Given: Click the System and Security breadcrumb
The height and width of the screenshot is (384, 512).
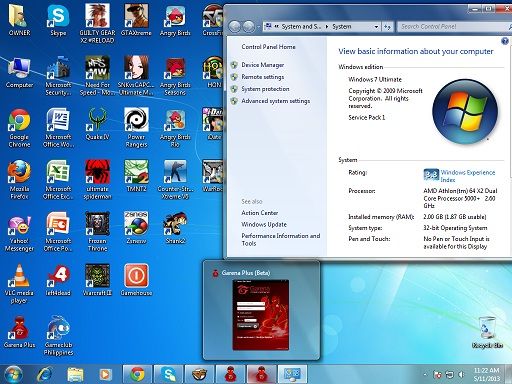Looking at the screenshot, I should click(x=301, y=27).
